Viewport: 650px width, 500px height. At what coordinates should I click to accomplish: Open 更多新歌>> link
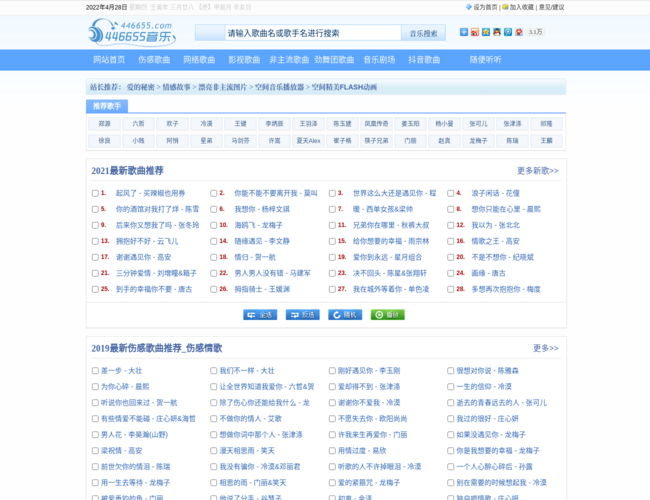pos(538,171)
